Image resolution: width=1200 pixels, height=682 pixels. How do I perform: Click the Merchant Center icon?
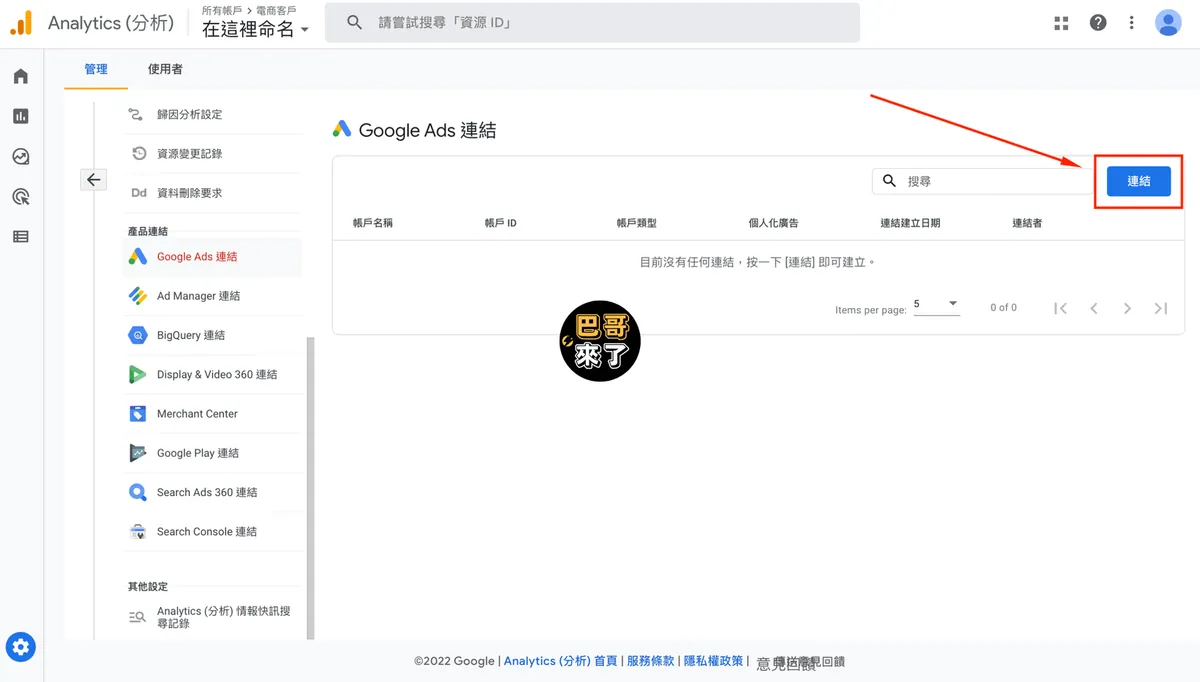[138, 414]
